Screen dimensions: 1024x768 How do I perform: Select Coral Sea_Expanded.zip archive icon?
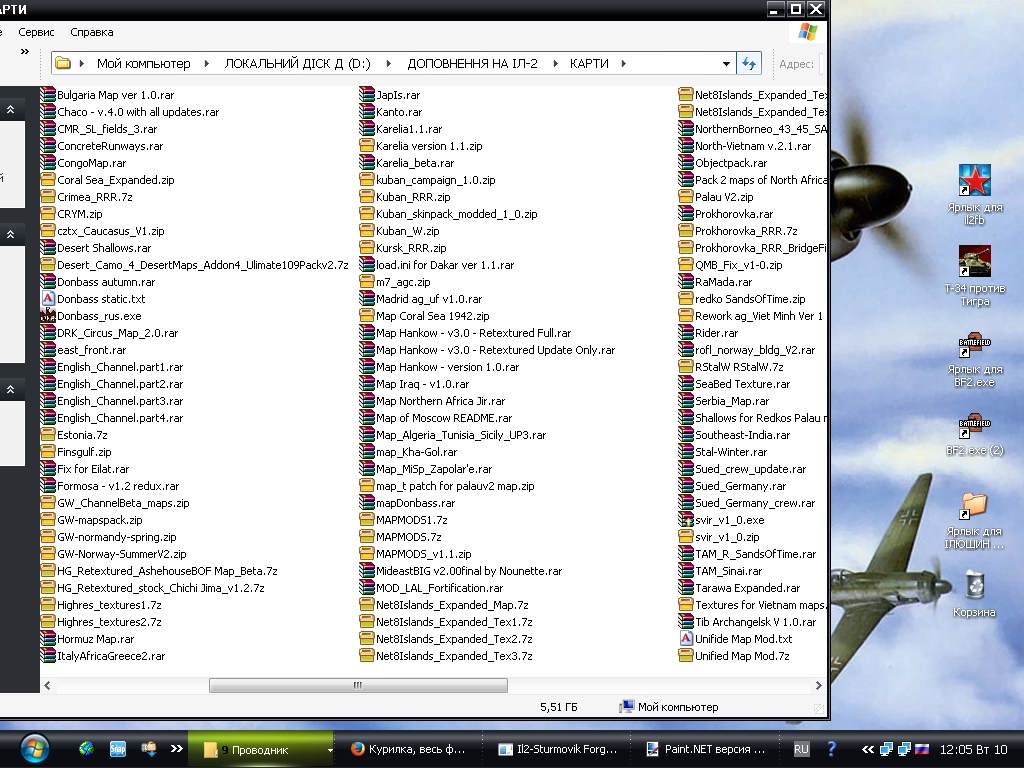click(x=48, y=180)
